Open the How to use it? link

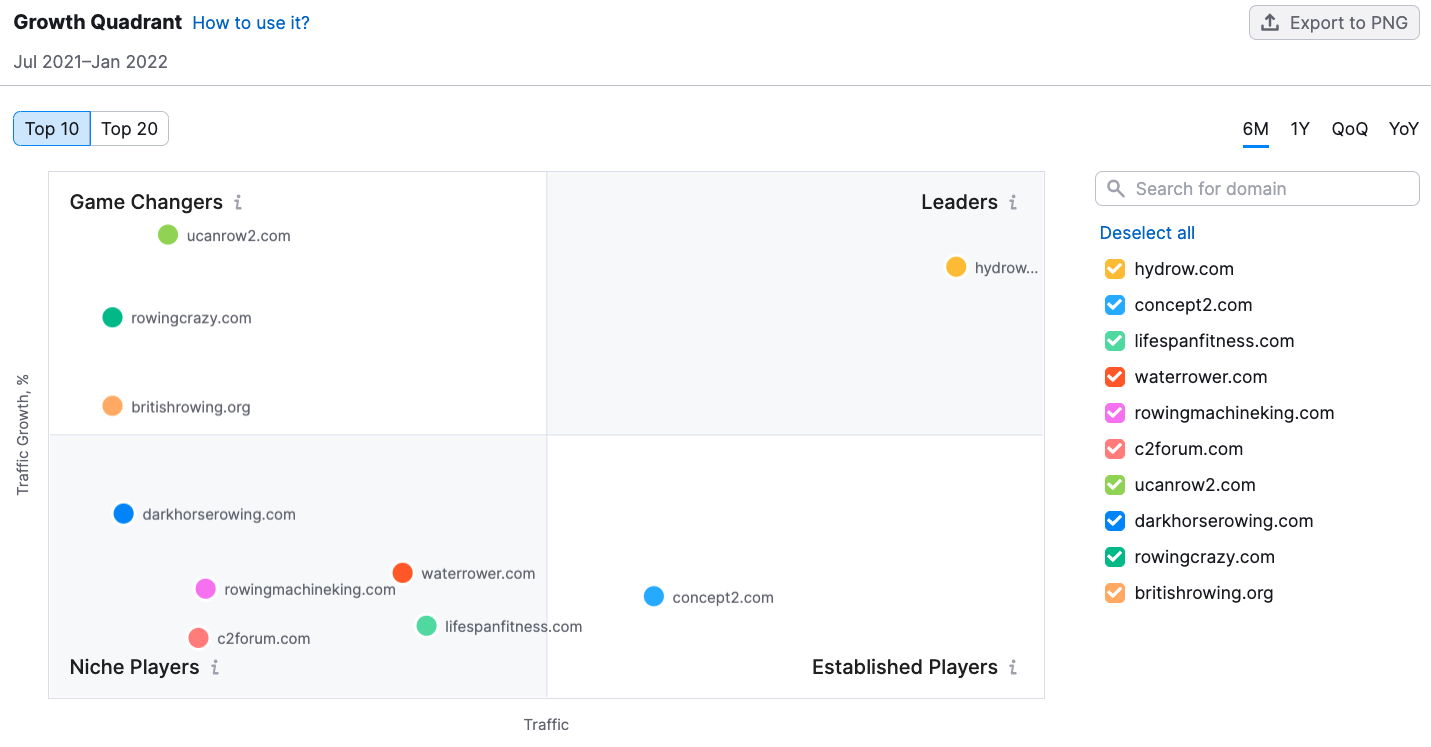251,23
